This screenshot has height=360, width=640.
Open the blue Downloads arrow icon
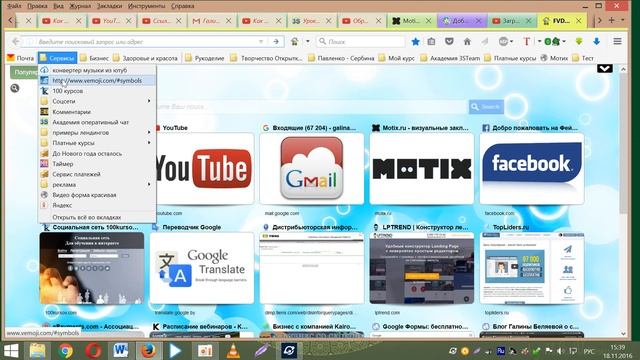pyautogui.click(x=596, y=41)
